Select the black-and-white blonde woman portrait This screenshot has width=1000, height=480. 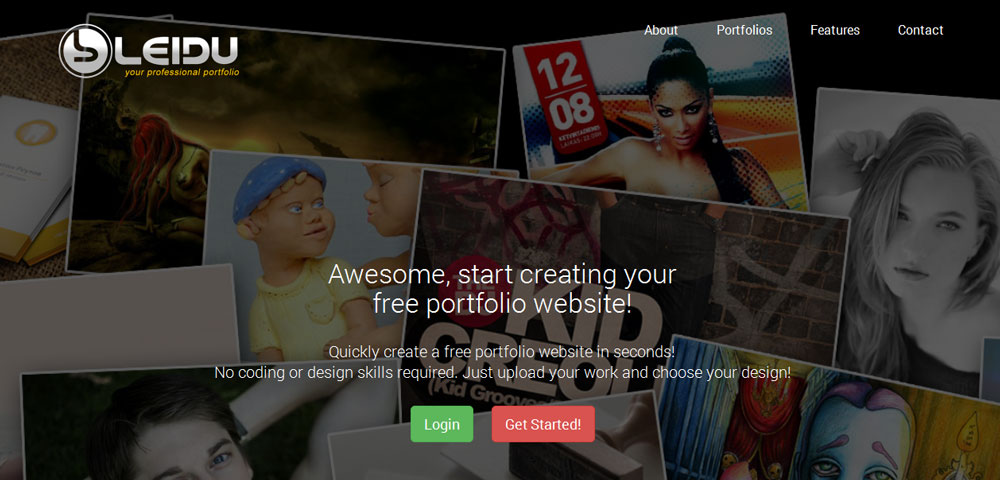tap(906, 242)
